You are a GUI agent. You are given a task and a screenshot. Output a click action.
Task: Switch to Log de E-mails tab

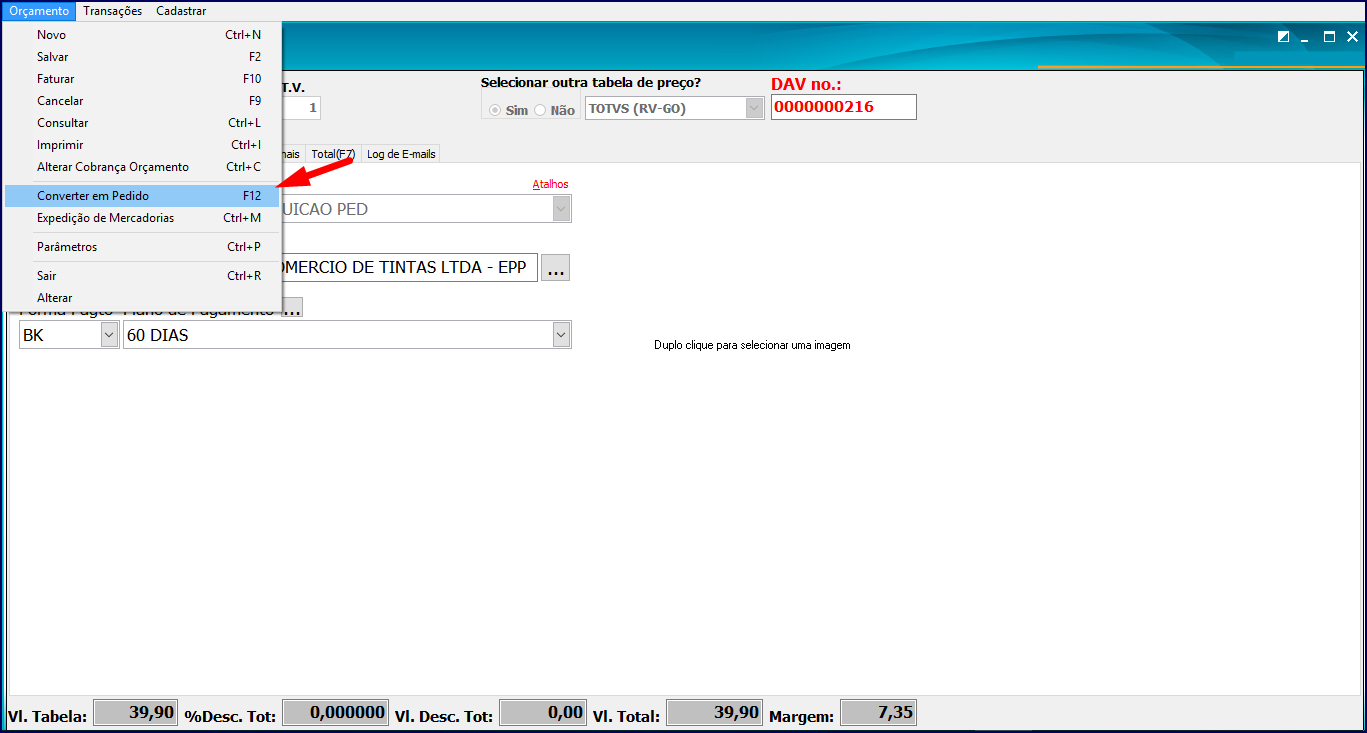pyautogui.click(x=401, y=154)
